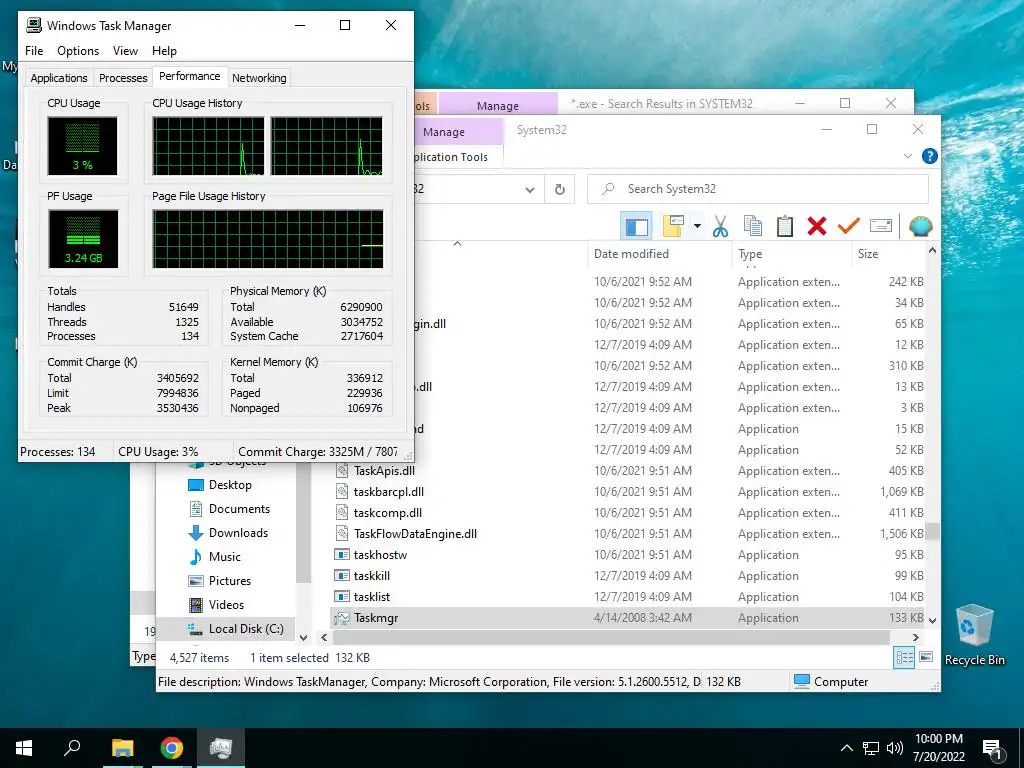Screen dimensions: 1024x768
Task: Click the blue Help question mark icon
Action: [929, 156]
